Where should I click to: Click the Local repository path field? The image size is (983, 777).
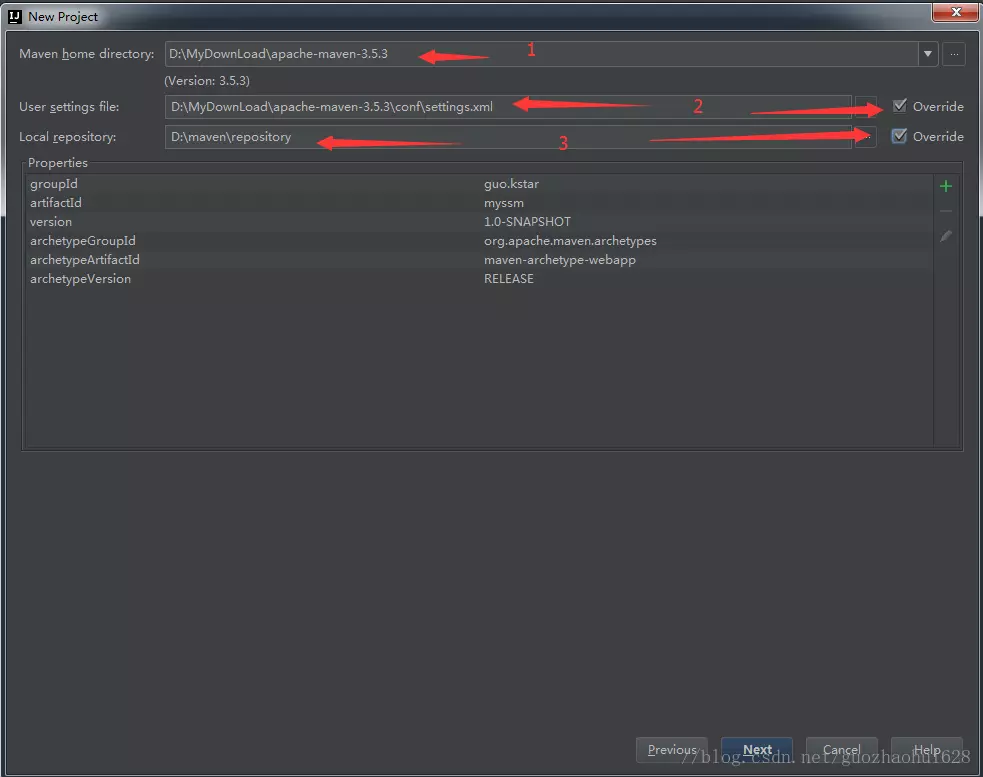coord(508,137)
